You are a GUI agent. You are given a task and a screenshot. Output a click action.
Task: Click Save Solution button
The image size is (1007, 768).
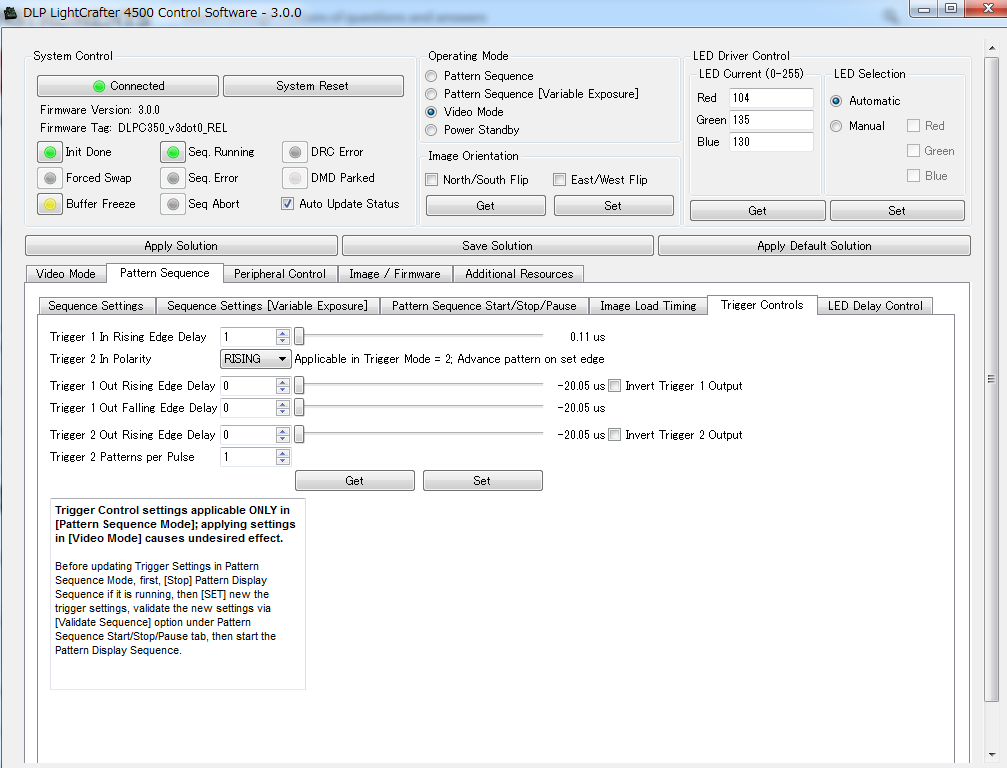498,246
